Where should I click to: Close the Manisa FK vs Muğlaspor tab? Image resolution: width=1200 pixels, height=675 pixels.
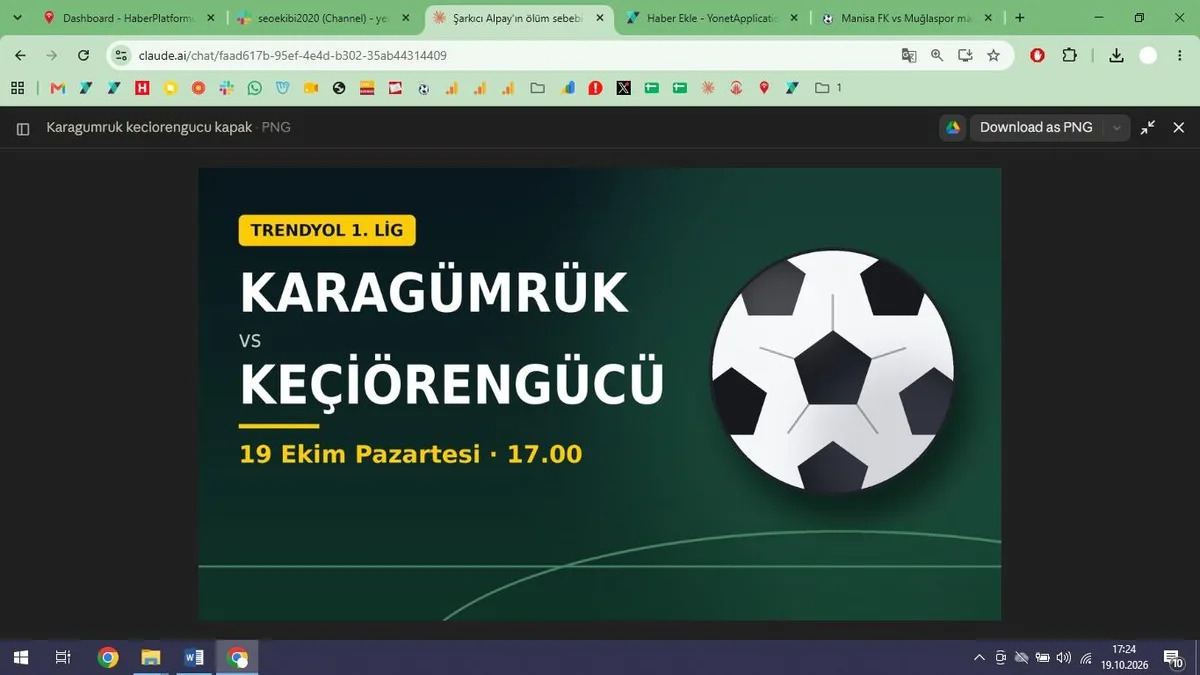click(x=989, y=18)
